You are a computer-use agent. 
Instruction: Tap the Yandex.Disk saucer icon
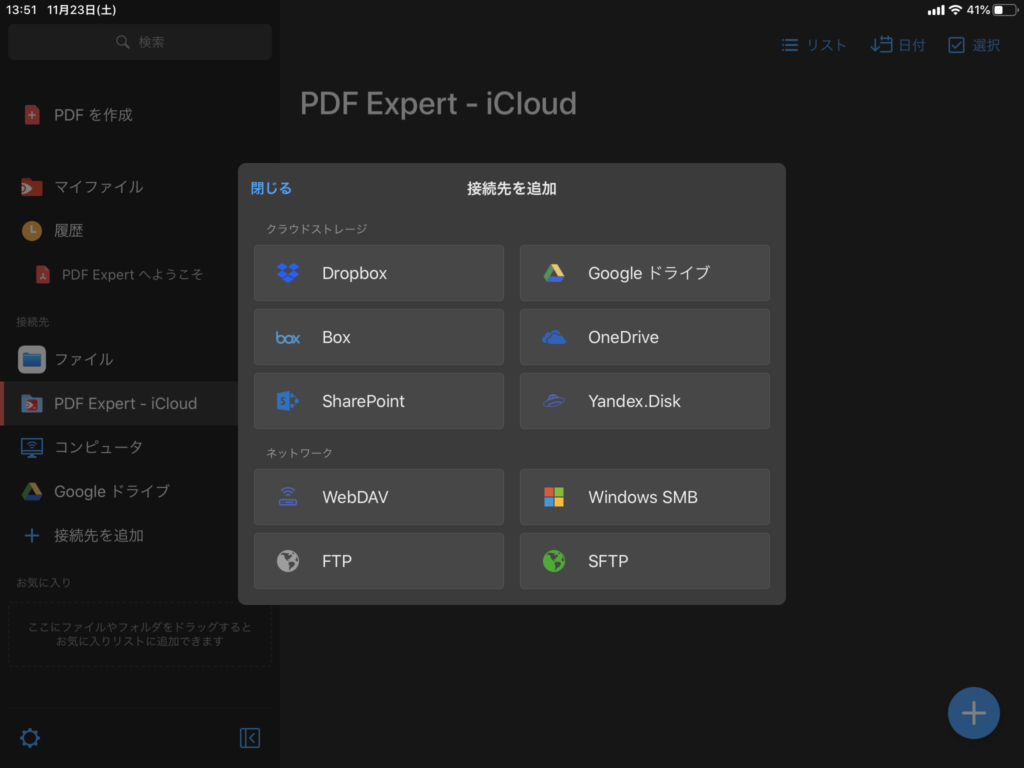(554, 401)
